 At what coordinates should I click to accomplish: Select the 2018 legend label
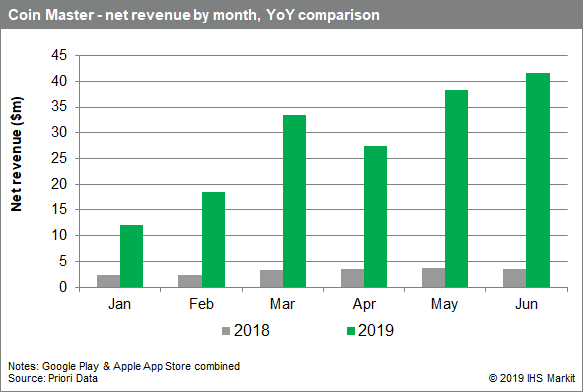pyautogui.click(x=251, y=330)
